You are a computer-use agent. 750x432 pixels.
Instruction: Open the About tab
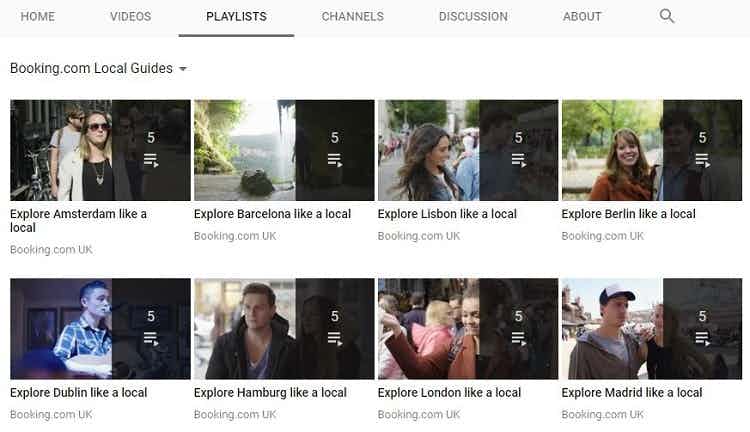[x=582, y=17]
